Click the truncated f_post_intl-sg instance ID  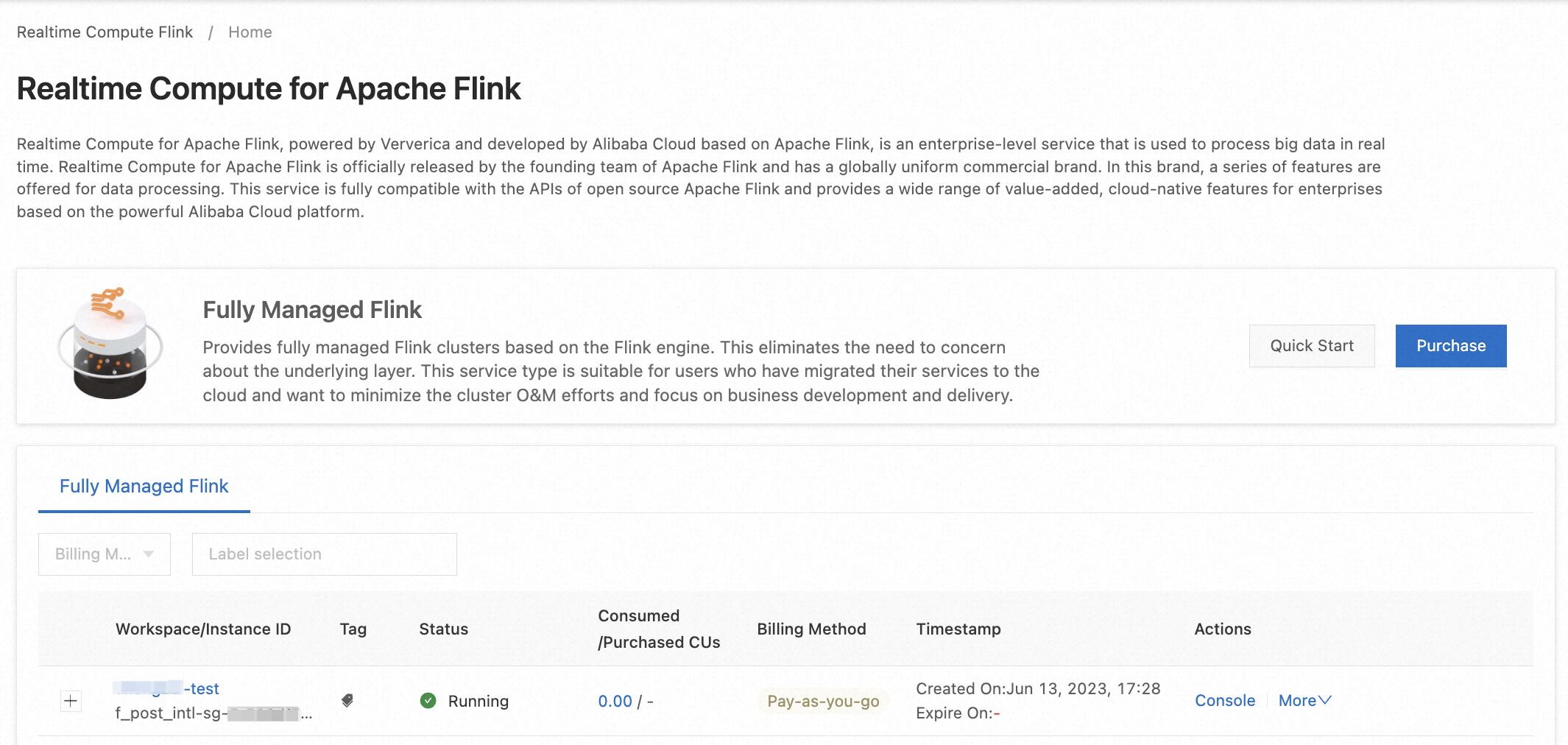coord(213,713)
